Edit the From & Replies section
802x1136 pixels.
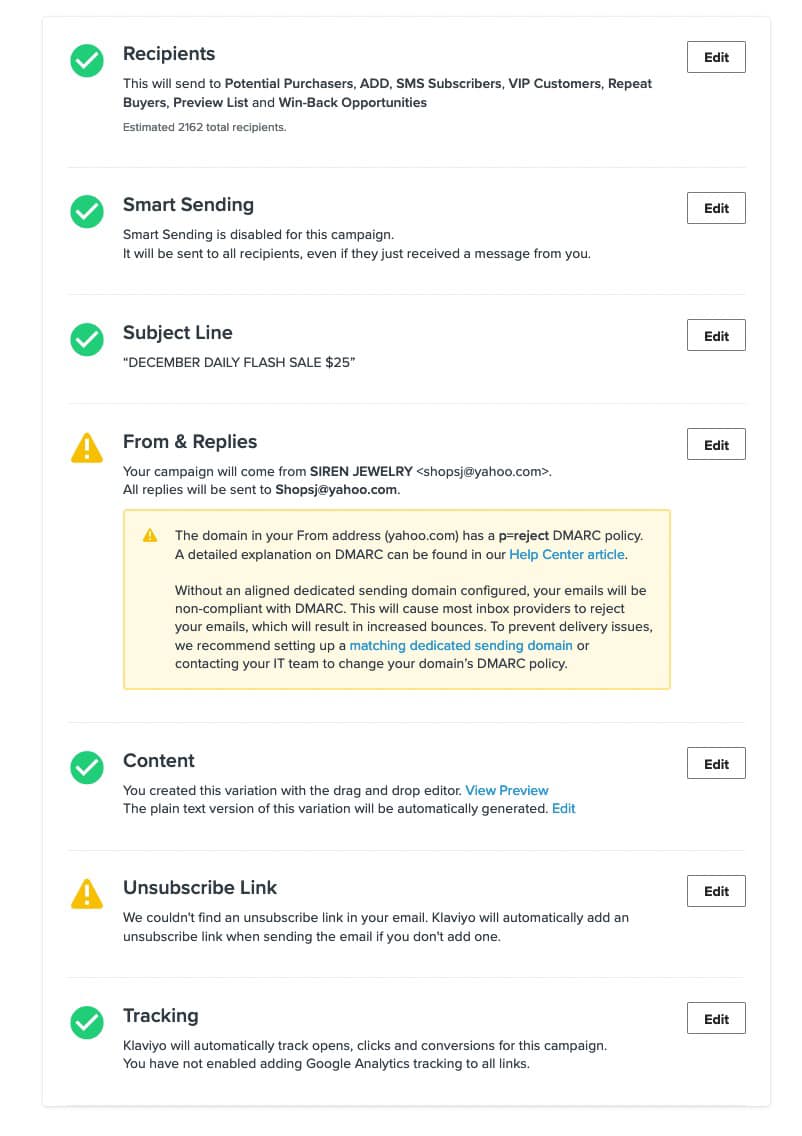(716, 444)
